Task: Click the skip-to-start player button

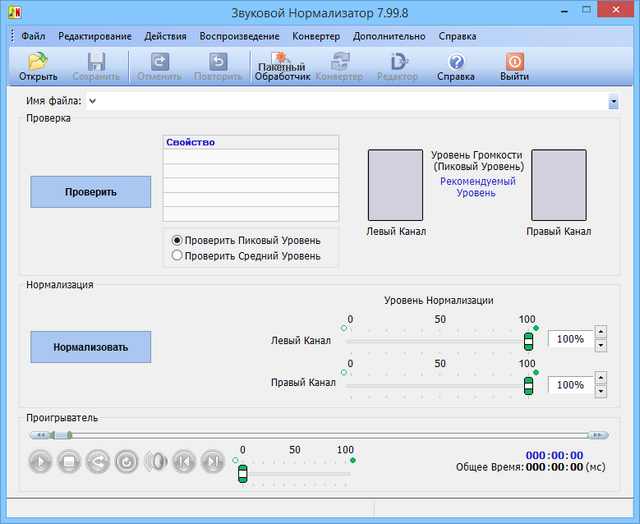Action: (184, 461)
